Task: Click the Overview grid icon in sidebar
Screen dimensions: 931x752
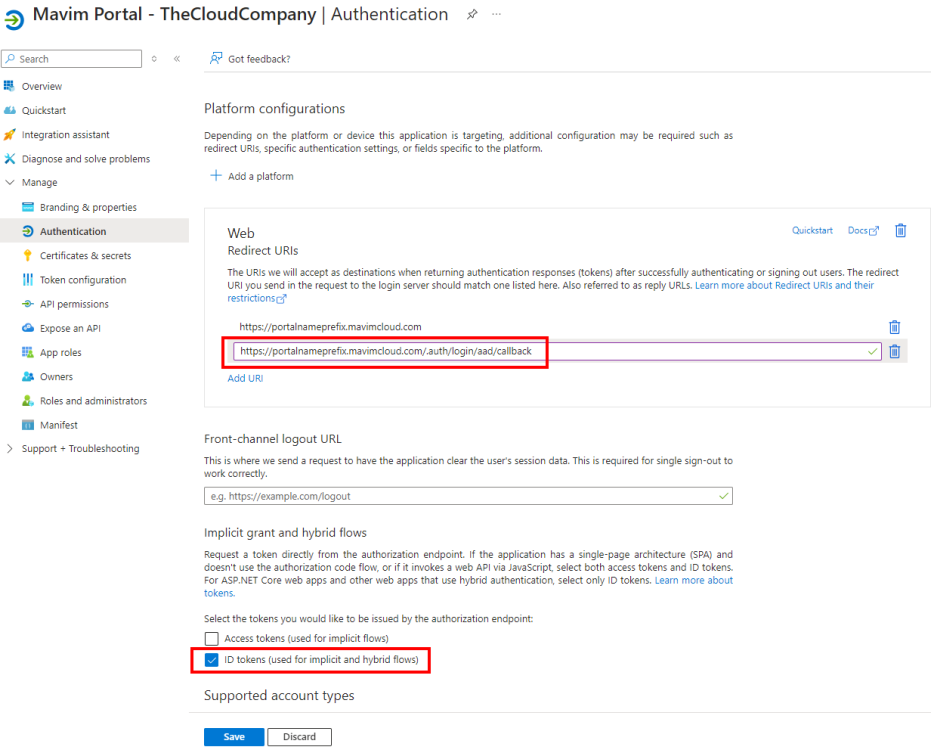Action: point(10,86)
